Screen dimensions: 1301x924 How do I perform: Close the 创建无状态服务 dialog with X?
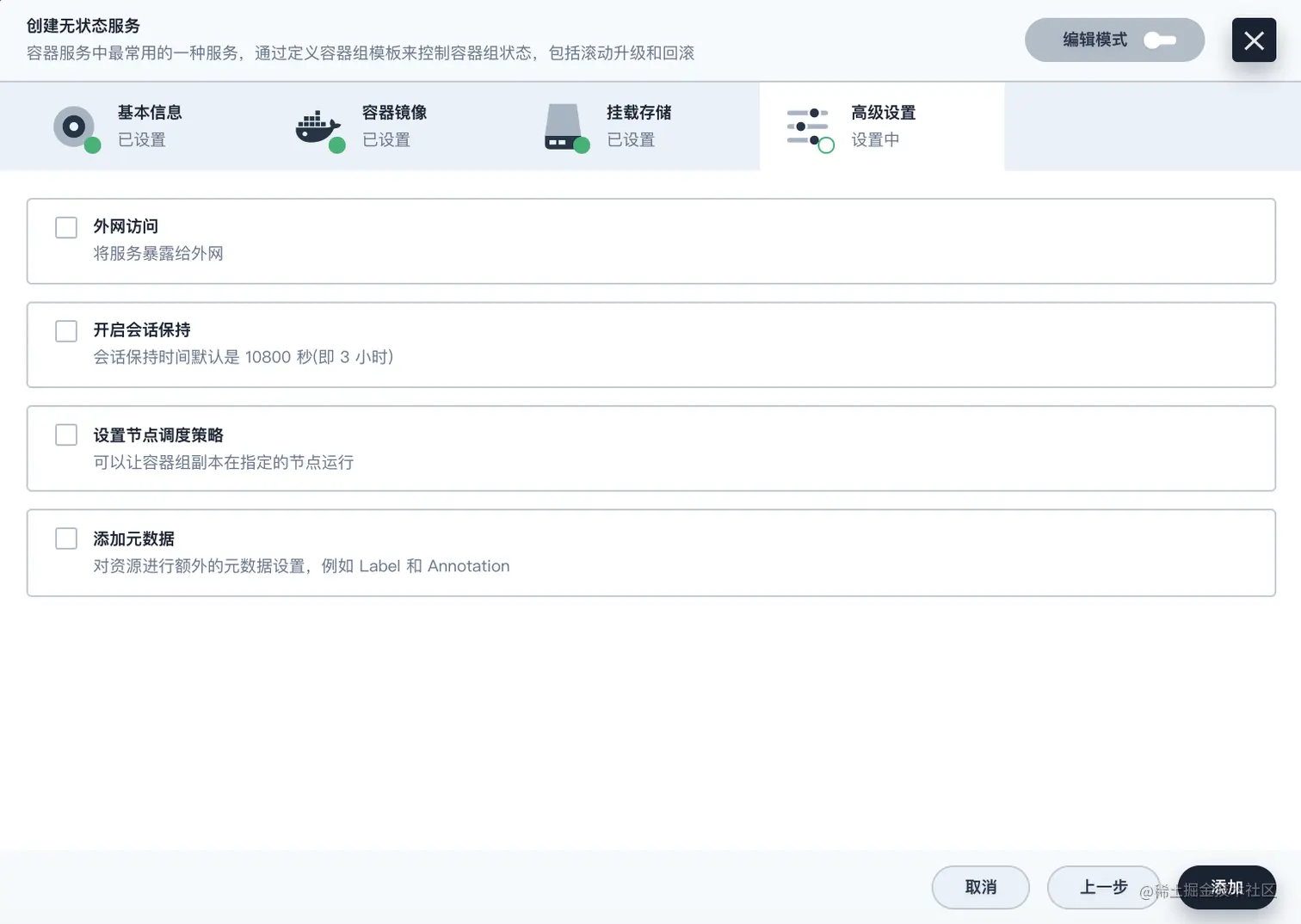(x=1254, y=40)
